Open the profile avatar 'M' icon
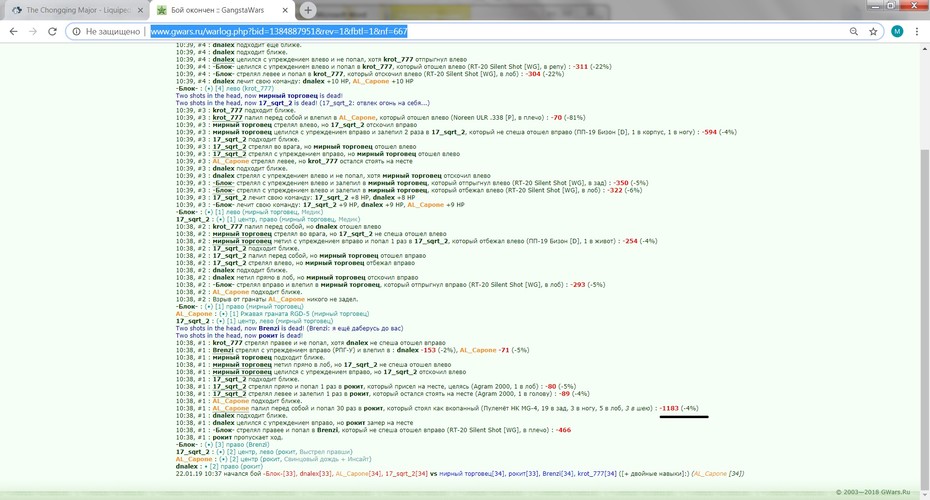 click(x=897, y=31)
